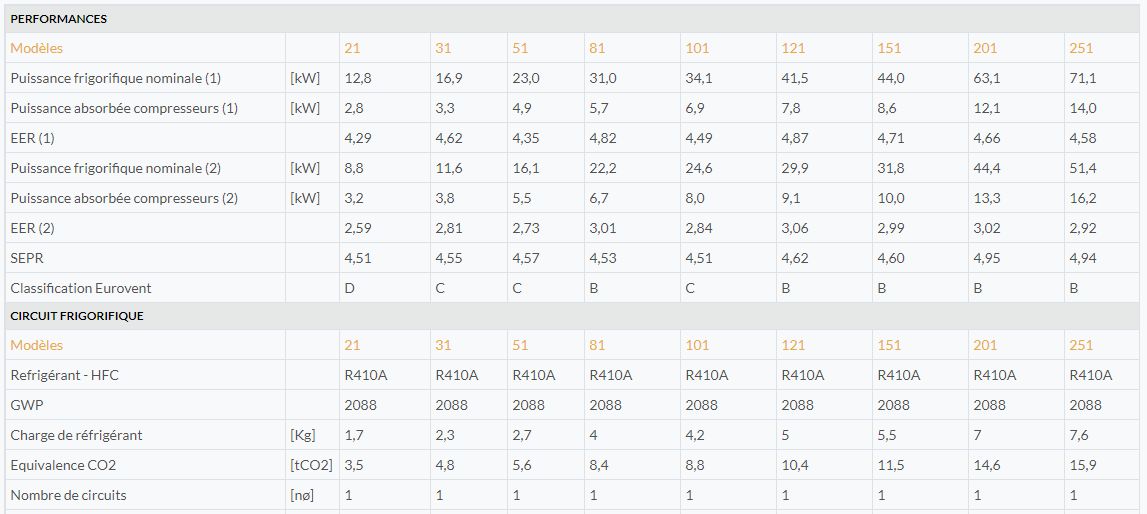Select the EER (1) row label
This screenshot has width=1147, height=514.
32,138
